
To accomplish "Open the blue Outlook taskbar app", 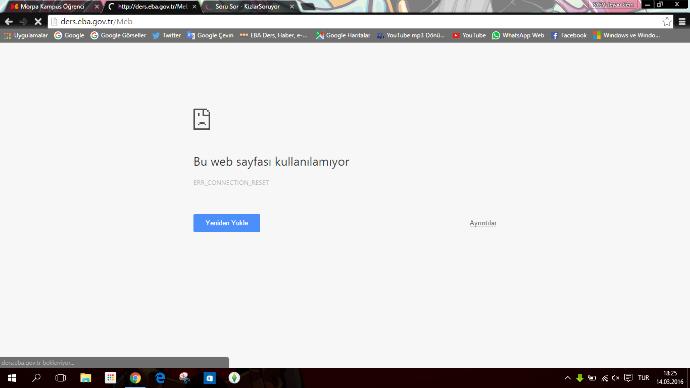I will (209, 378).
